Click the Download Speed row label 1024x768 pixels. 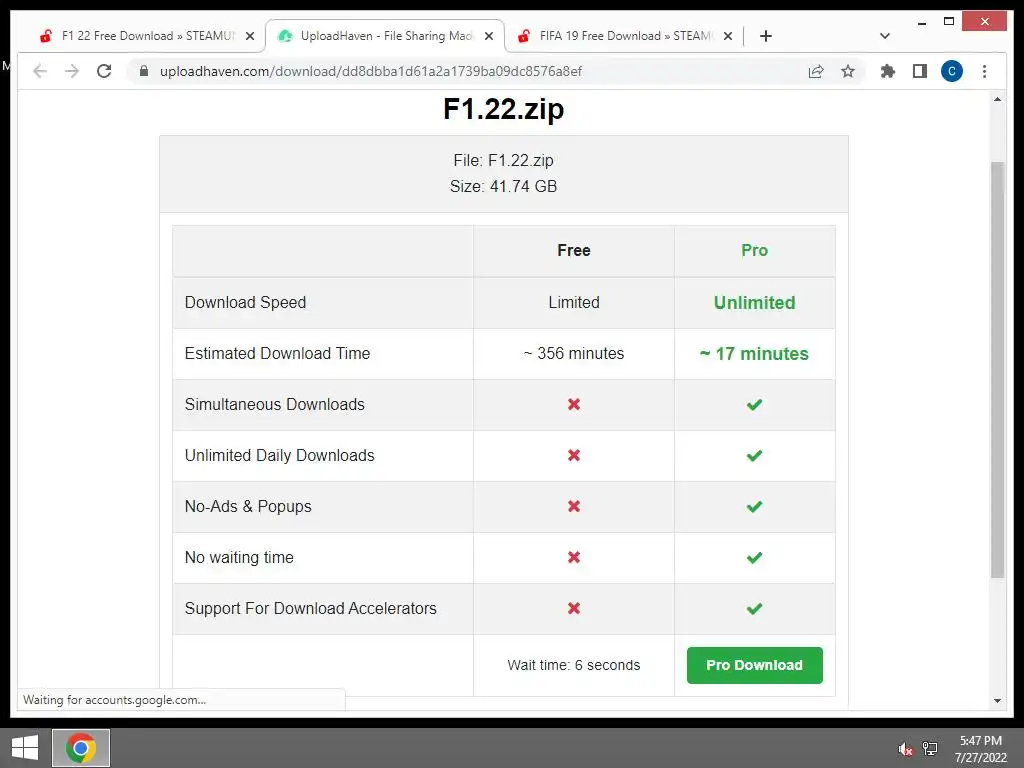click(x=246, y=302)
